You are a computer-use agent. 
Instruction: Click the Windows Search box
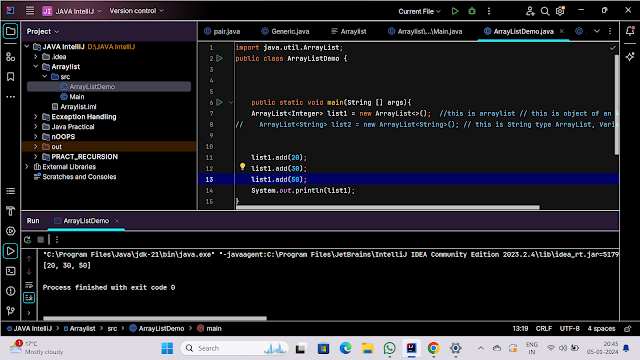[235, 348]
